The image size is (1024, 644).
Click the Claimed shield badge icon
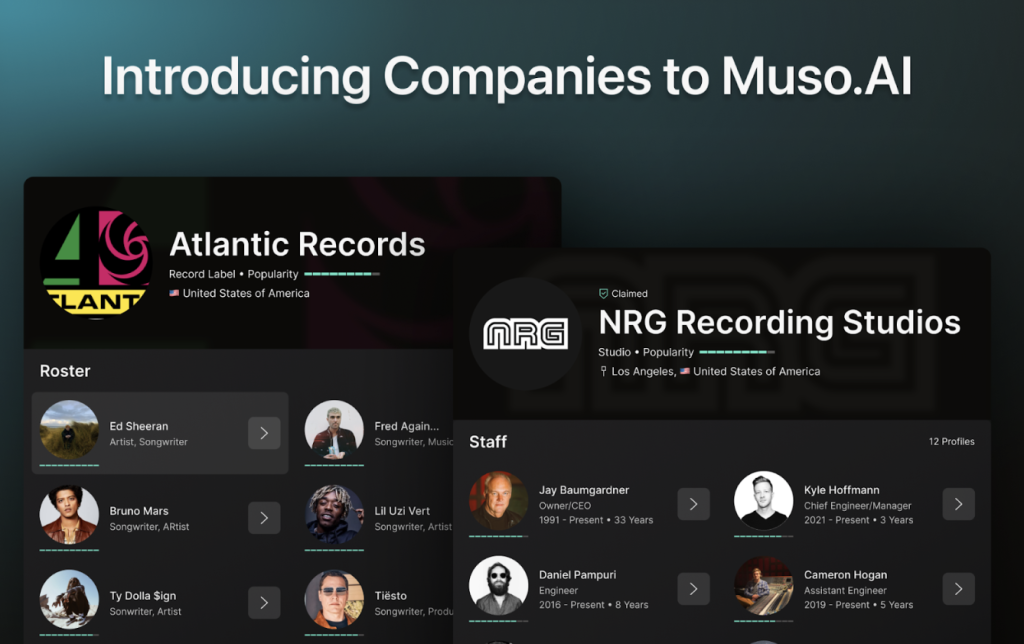coord(603,294)
